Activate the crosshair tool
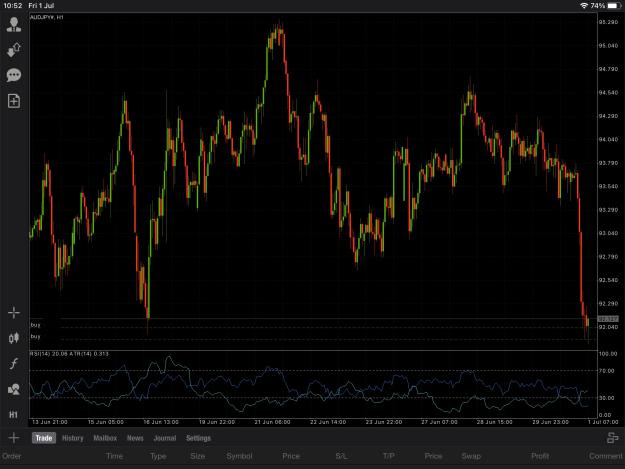 coord(14,313)
